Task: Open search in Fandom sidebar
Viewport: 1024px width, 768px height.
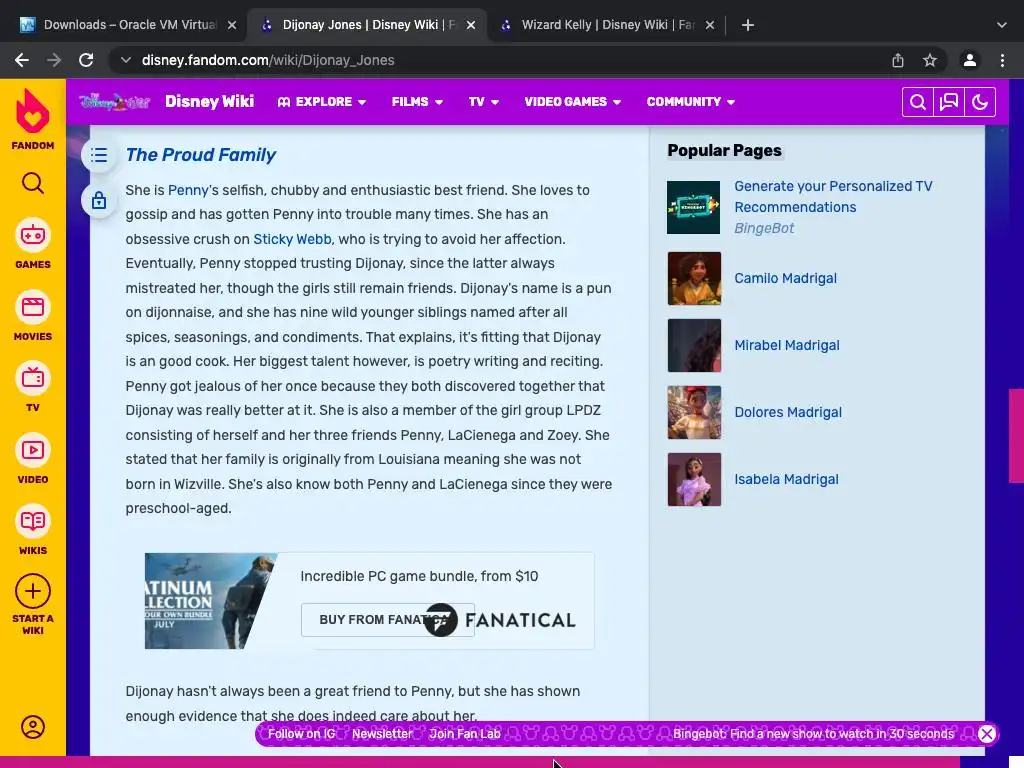Action: [33, 184]
